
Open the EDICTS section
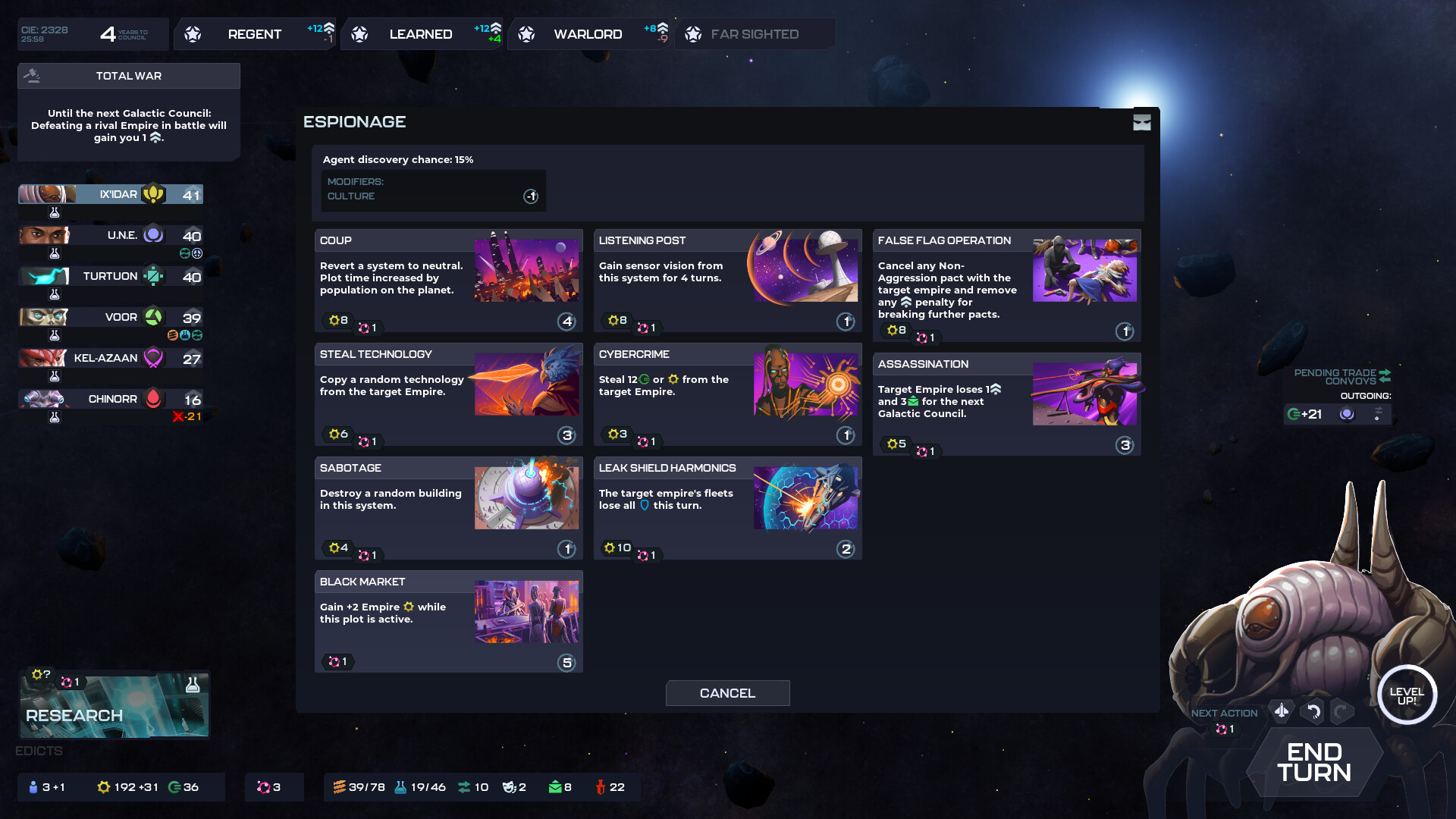tap(39, 750)
